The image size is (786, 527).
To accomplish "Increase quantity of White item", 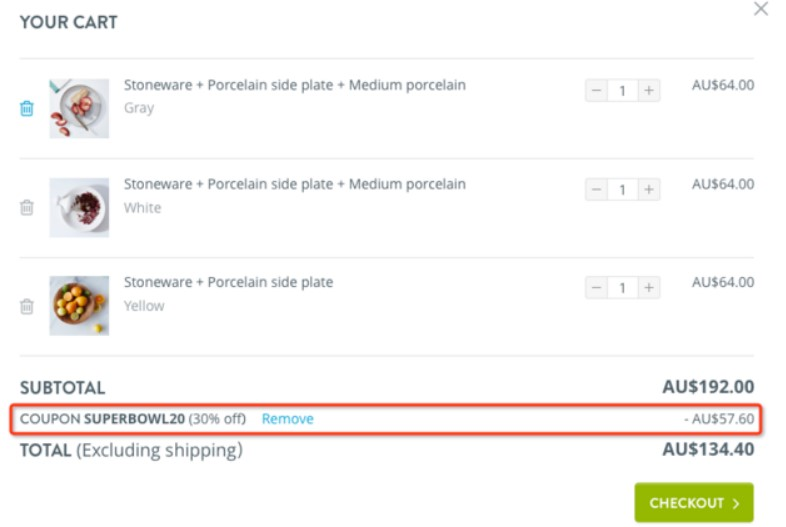I will pyautogui.click(x=649, y=189).
